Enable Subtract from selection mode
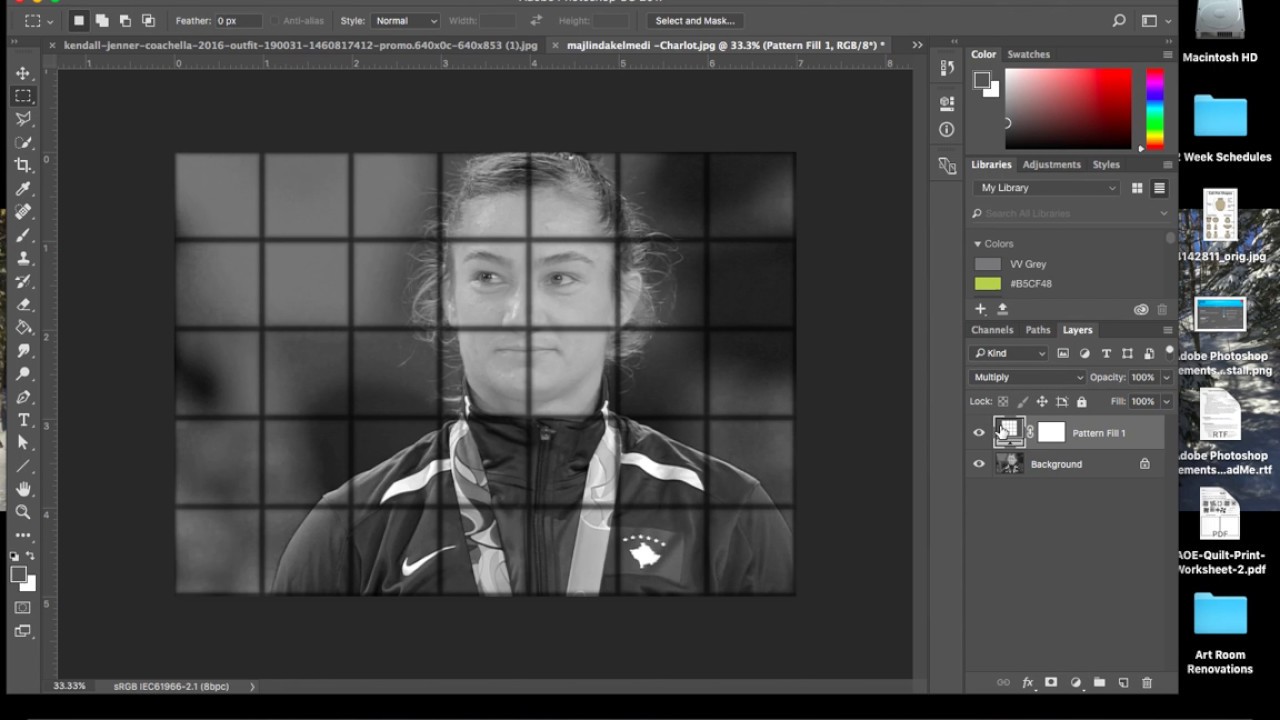The width and height of the screenshot is (1280, 720). pyautogui.click(x=125, y=20)
